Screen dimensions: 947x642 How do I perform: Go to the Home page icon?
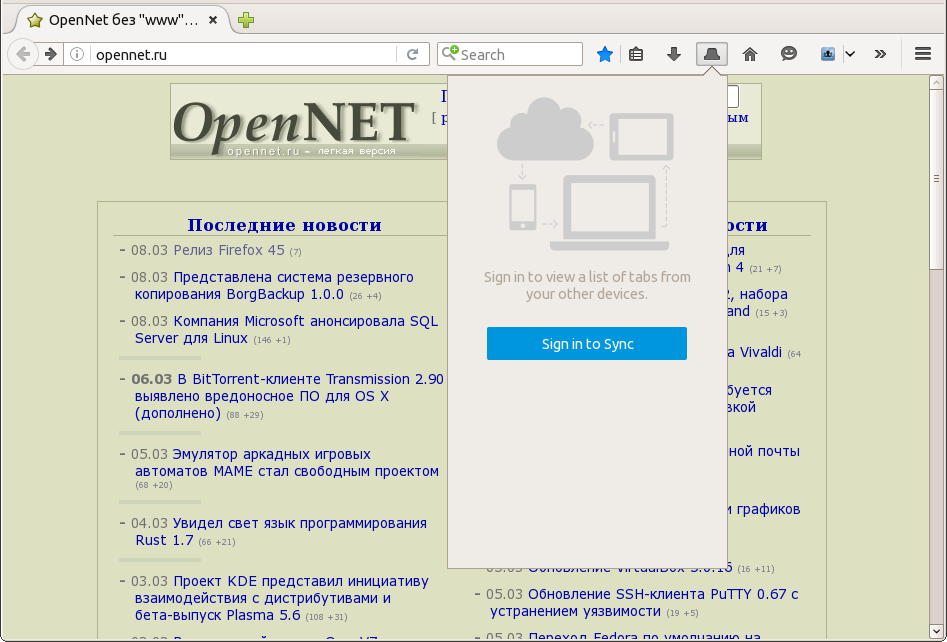click(750, 55)
